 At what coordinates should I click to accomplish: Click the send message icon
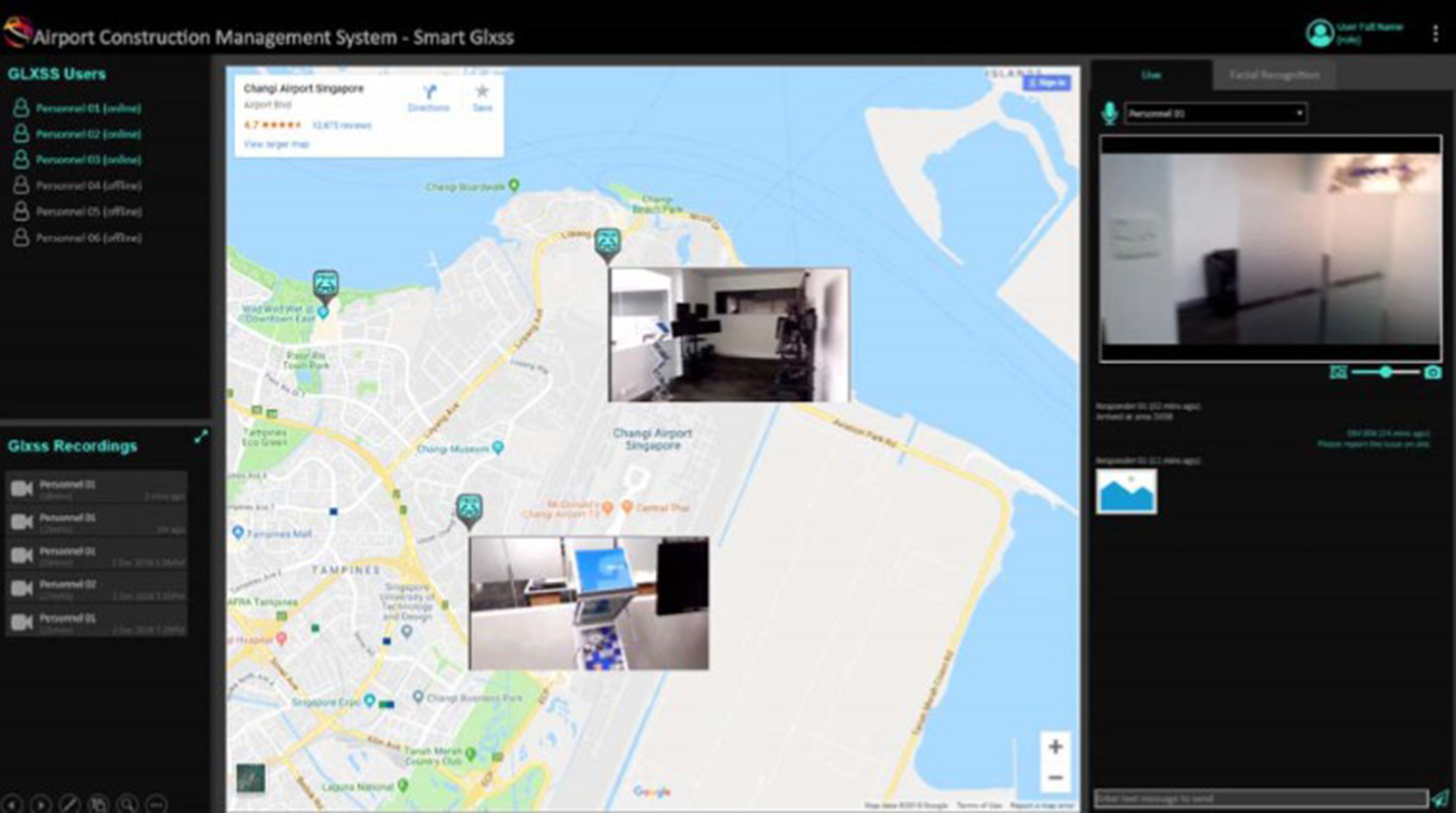click(x=1439, y=797)
